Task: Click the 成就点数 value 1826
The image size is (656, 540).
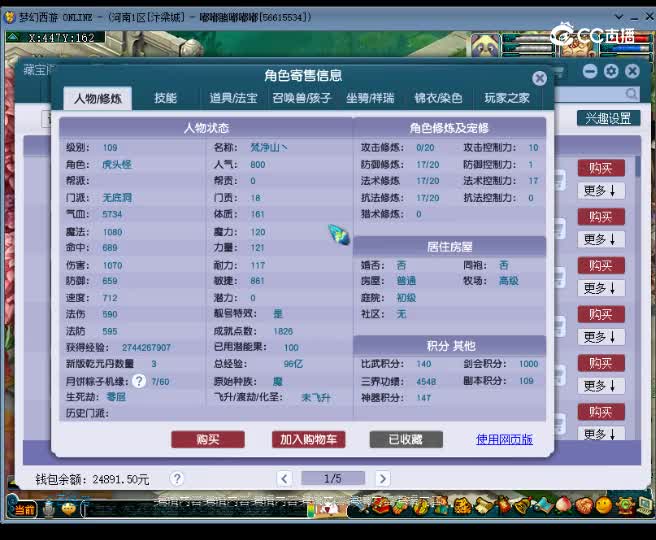Action: point(283,331)
